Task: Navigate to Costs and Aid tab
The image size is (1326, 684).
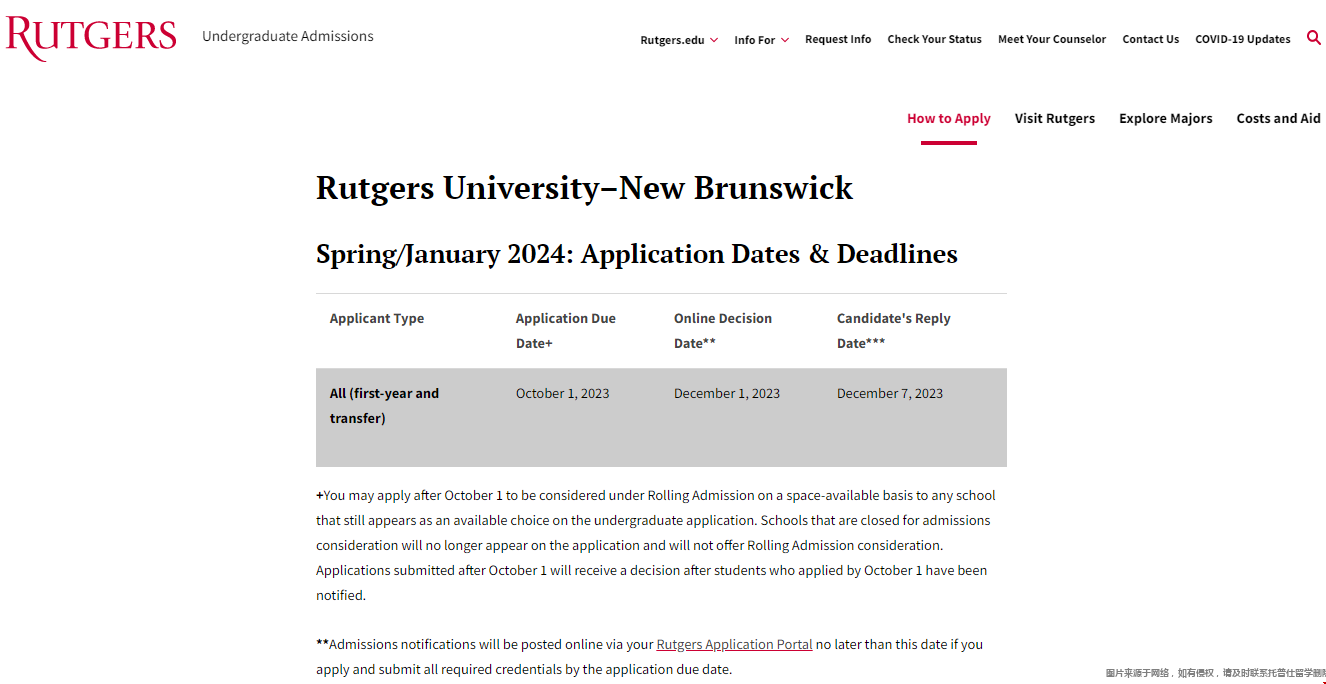Action: (1278, 118)
